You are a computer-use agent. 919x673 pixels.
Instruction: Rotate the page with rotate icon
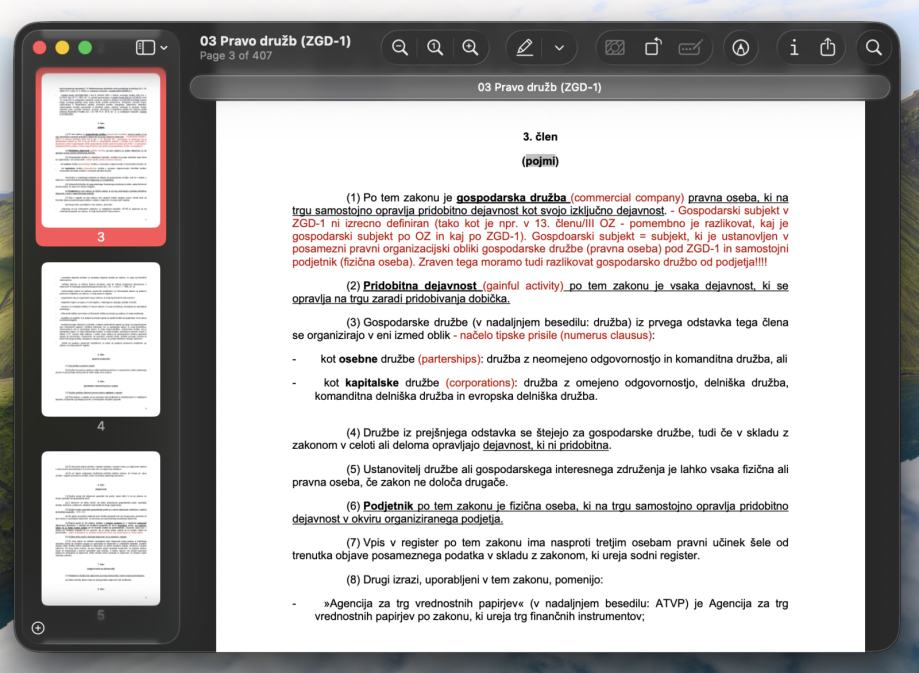tap(653, 47)
